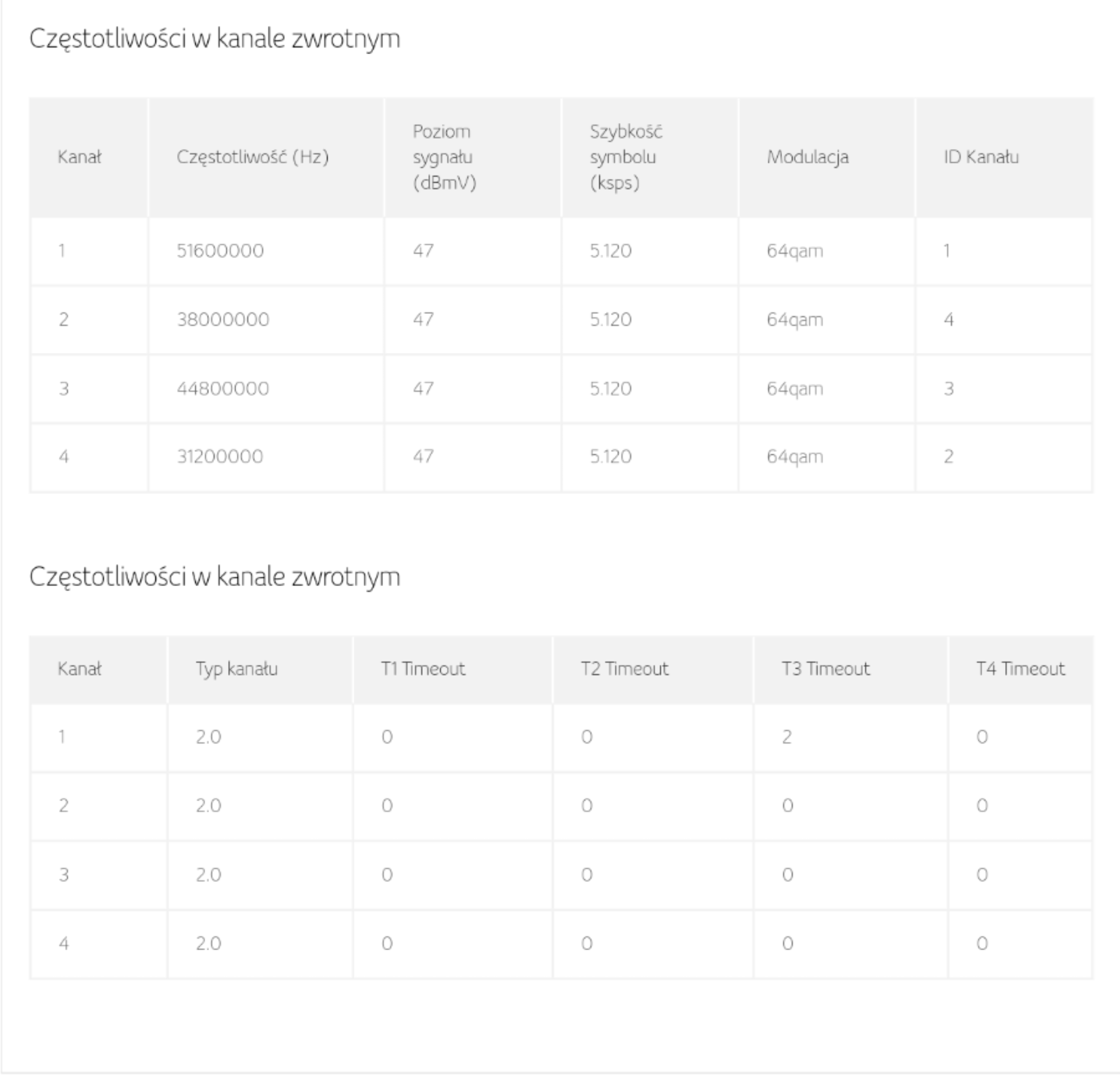Viewport: 1120px width, 1083px height.
Task: Click channel ID 4 in second row
Action: tap(949, 319)
